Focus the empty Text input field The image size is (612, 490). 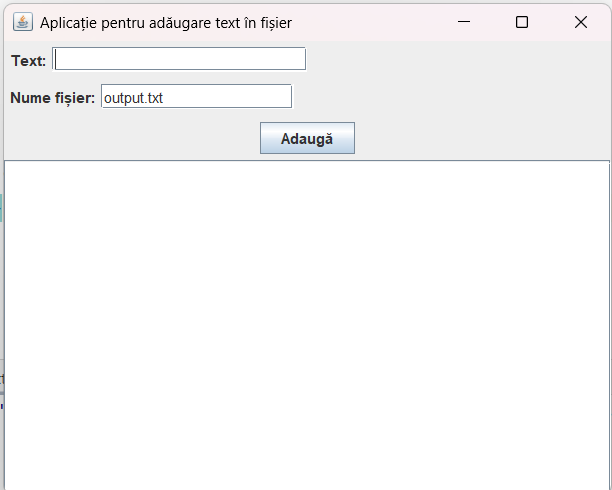pos(179,59)
